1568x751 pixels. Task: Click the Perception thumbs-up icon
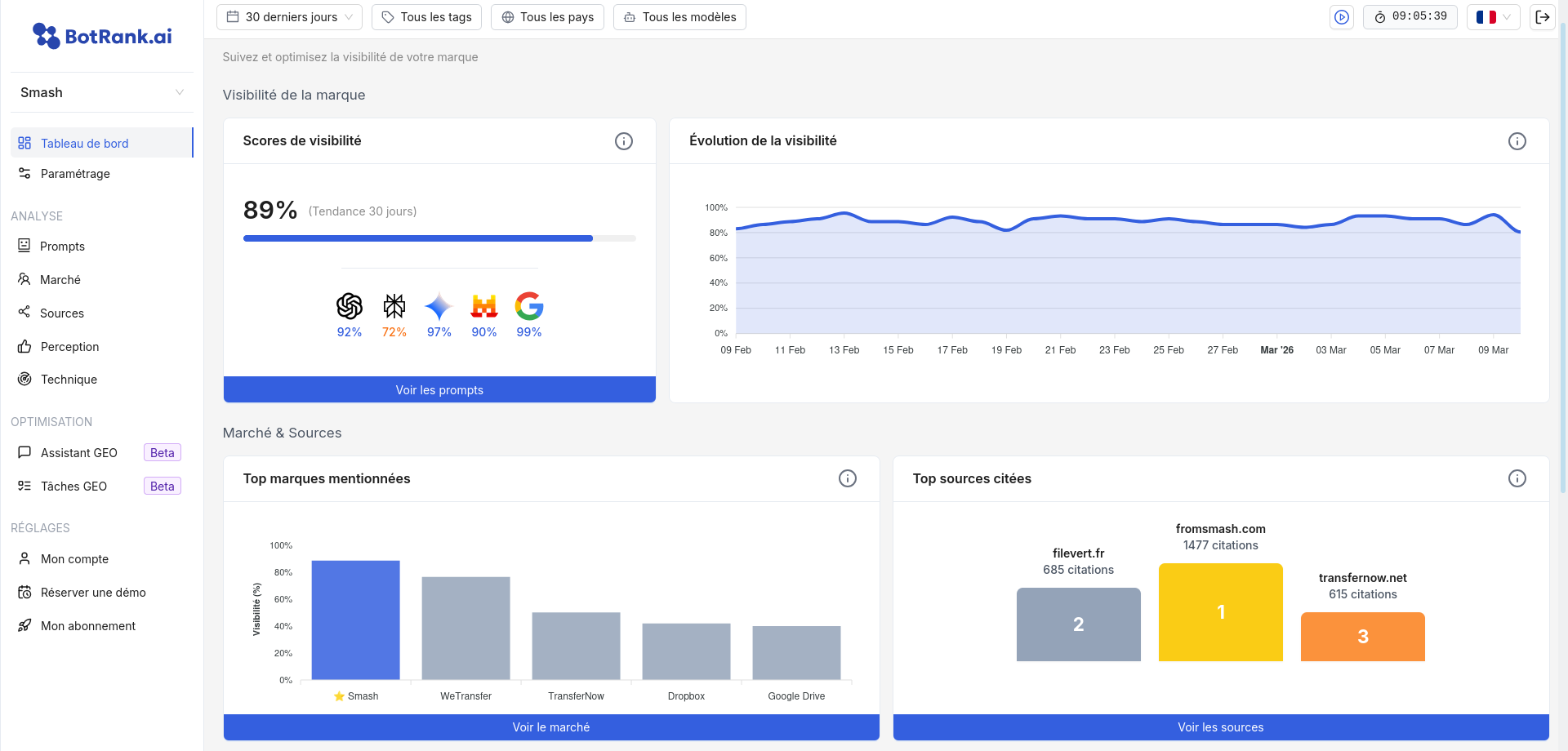coord(24,346)
